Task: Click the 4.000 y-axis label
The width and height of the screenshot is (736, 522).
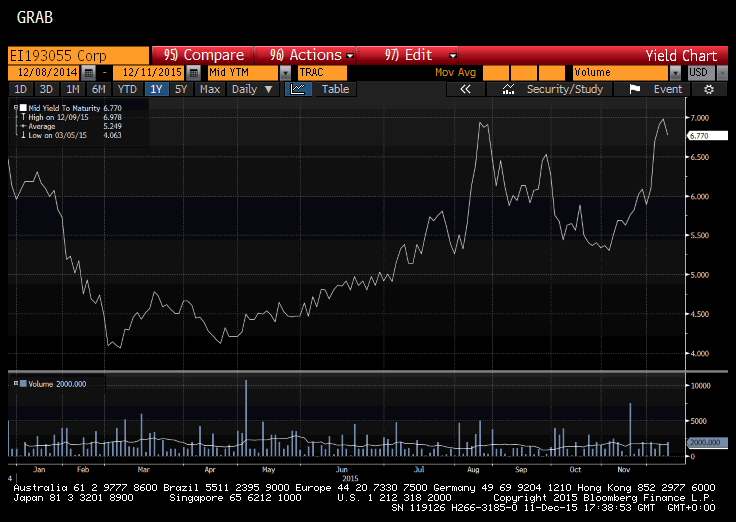Action: click(699, 353)
